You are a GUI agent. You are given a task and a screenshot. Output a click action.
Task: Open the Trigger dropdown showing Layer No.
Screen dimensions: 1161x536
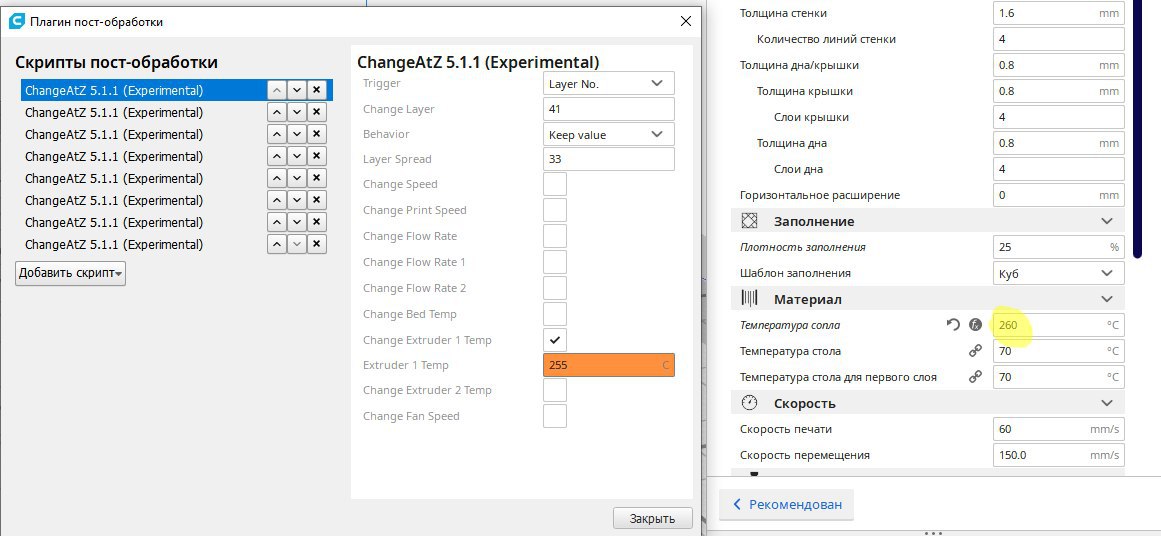[609, 84]
